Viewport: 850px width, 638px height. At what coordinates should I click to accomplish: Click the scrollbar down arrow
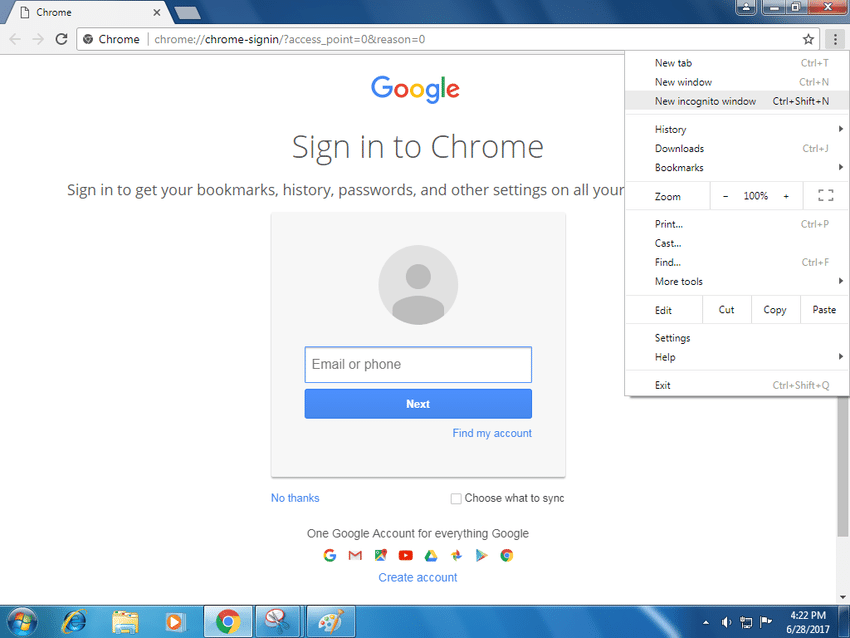point(843,597)
